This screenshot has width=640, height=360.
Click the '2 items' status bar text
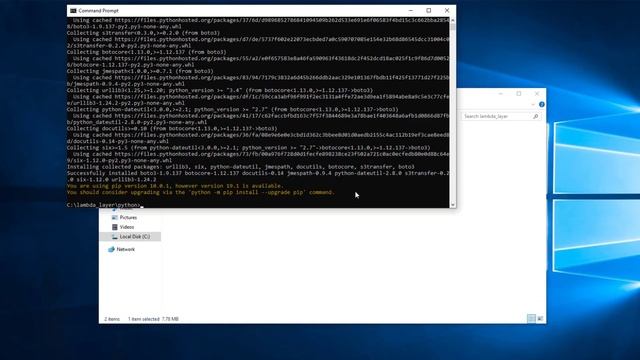(112, 319)
